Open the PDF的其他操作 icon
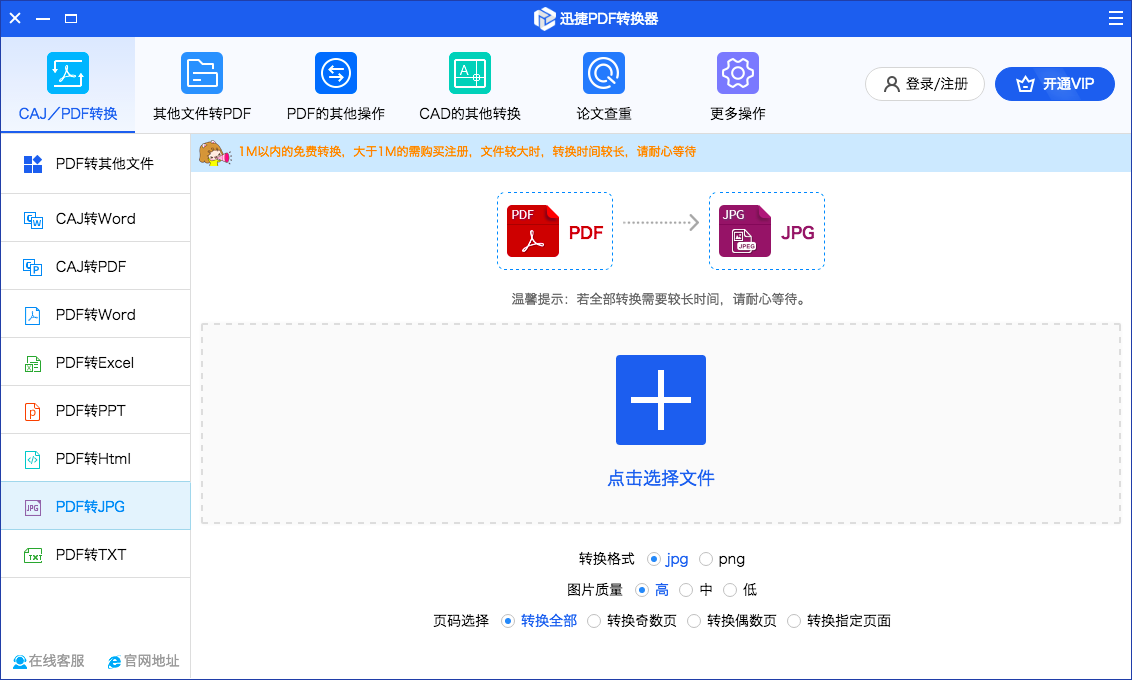The height and width of the screenshot is (680, 1132). click(x=336, y=73)
